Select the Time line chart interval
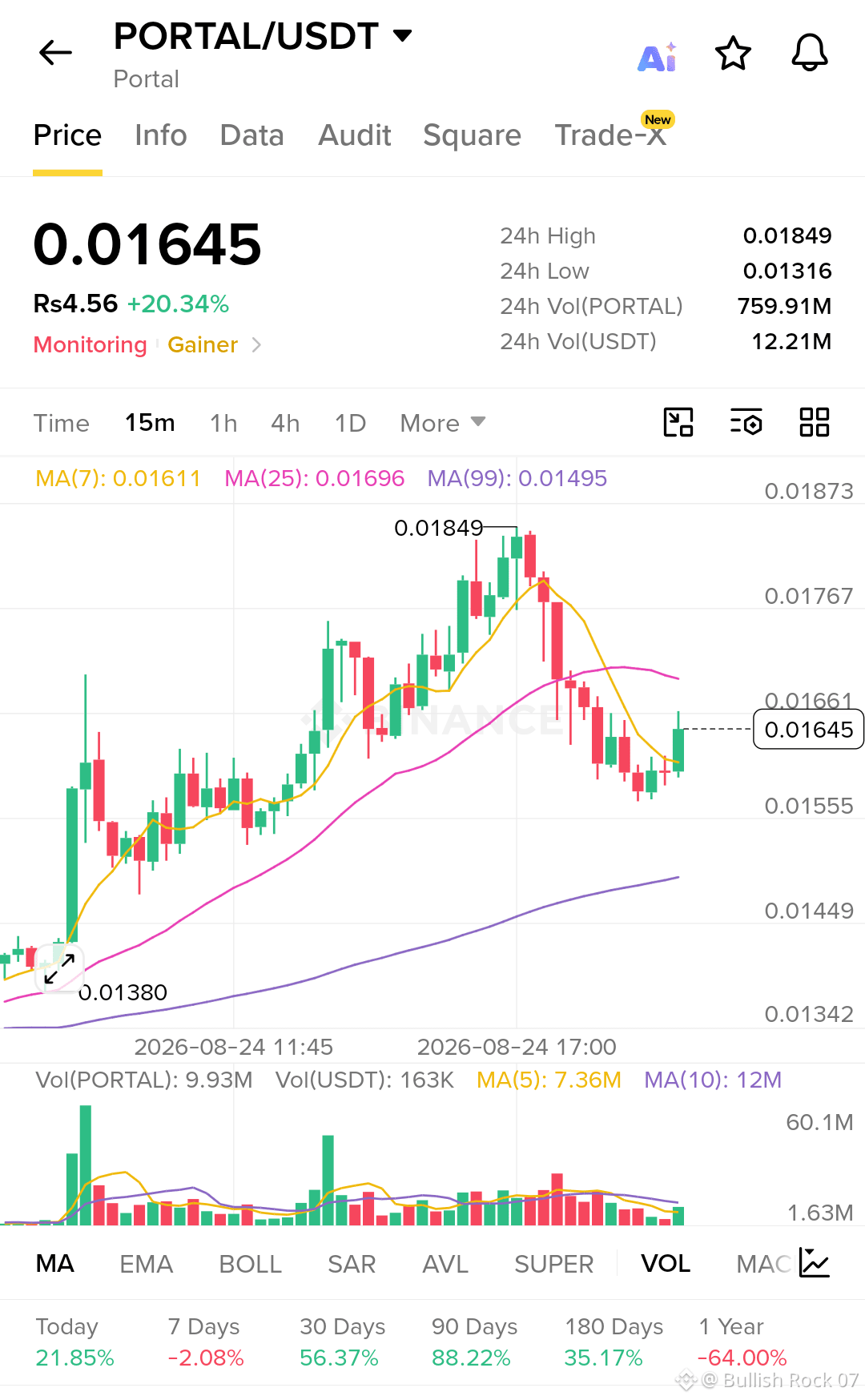 tap(62, 423)
